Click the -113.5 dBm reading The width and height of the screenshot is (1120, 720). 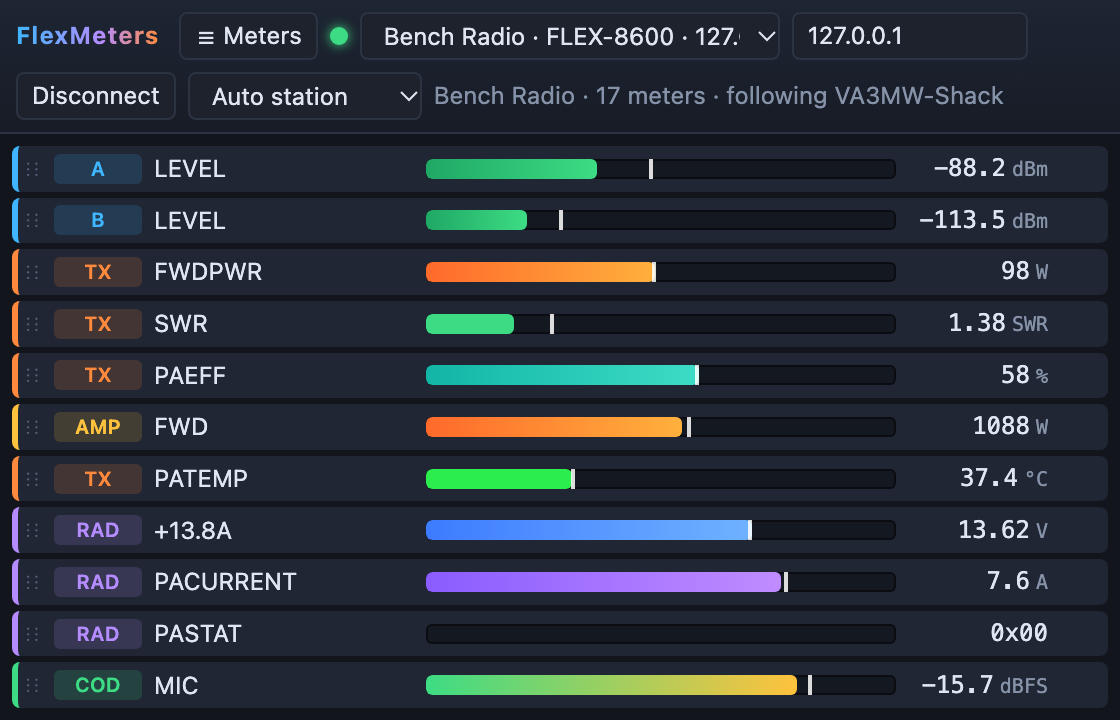tap(984, 220)
